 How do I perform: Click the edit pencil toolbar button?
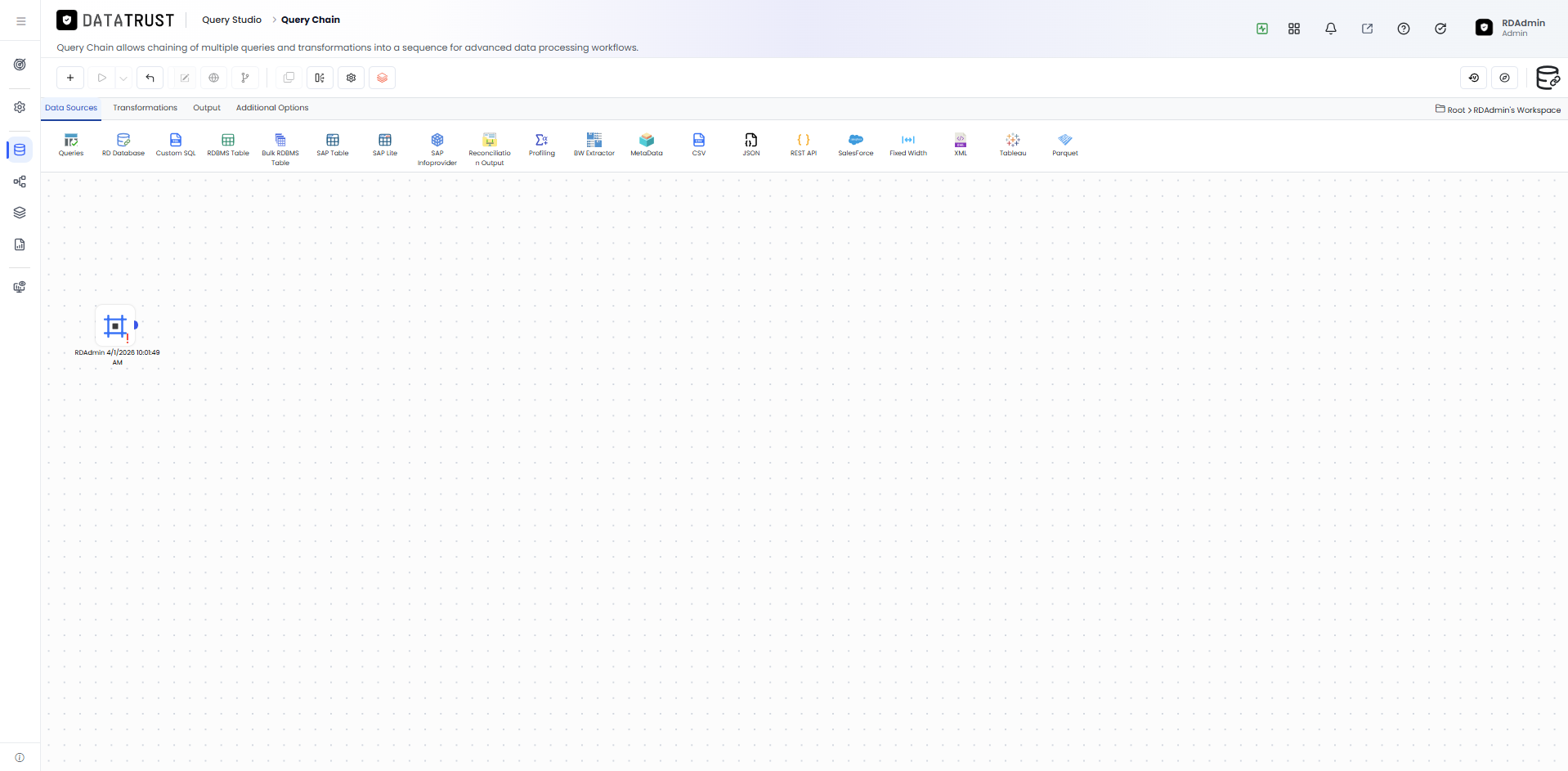[185, 78]
